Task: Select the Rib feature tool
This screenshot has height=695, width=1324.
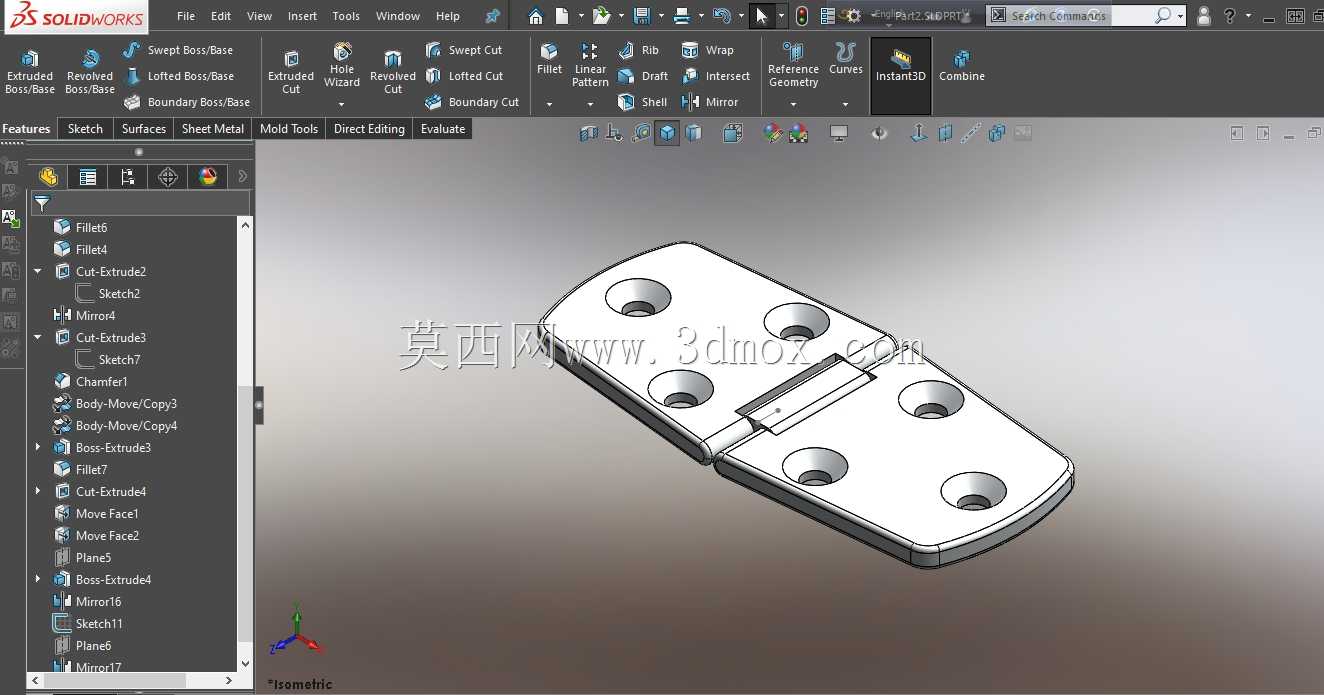Action: click(639, 50)
